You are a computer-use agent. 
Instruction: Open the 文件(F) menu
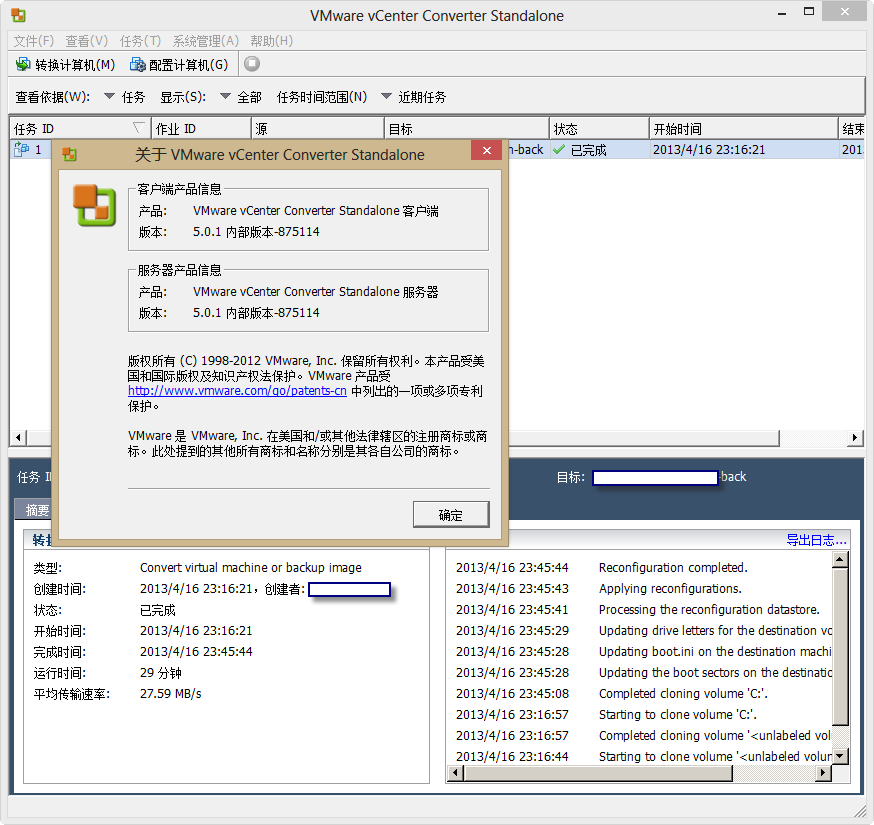click(33, 41)
